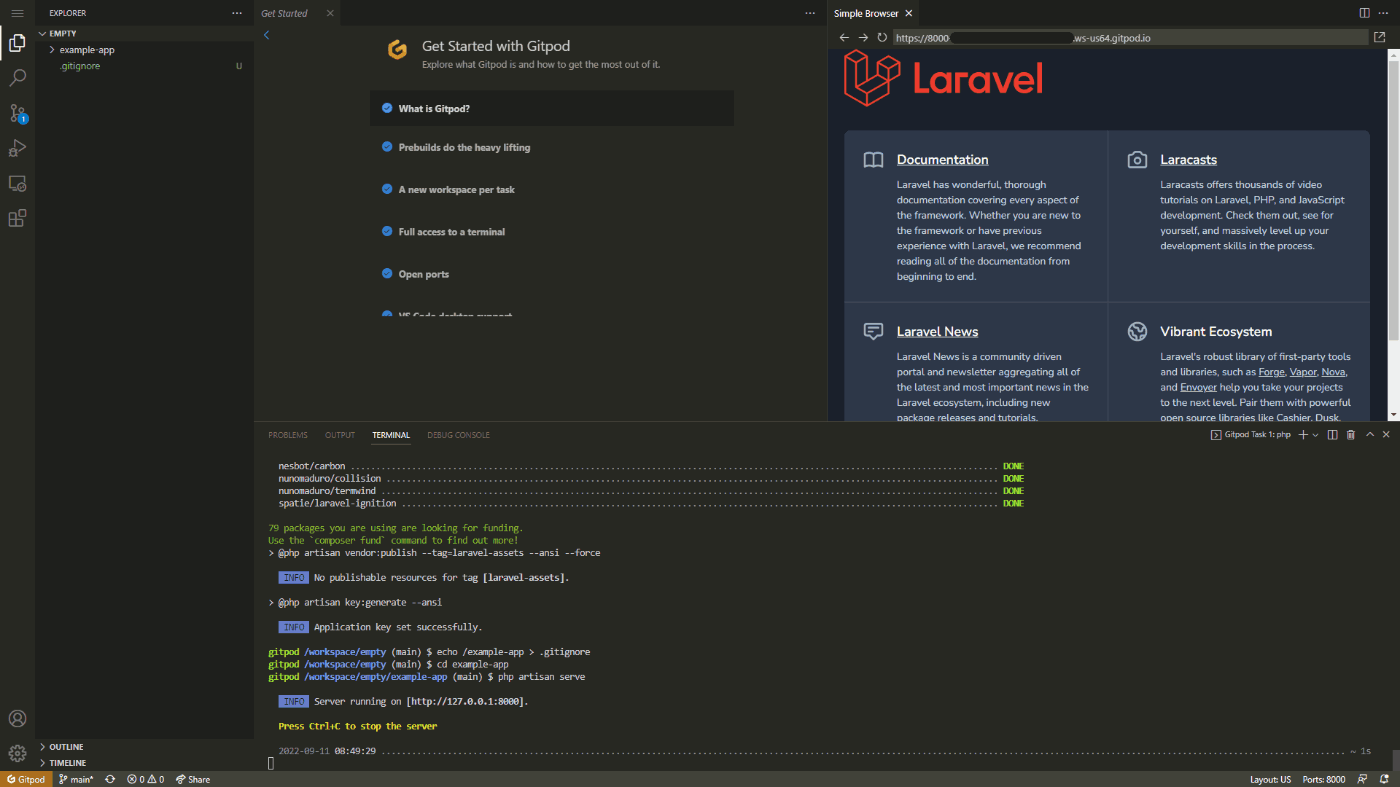Follow the Forge link

pyautogui.click(x=1271, y=372)
